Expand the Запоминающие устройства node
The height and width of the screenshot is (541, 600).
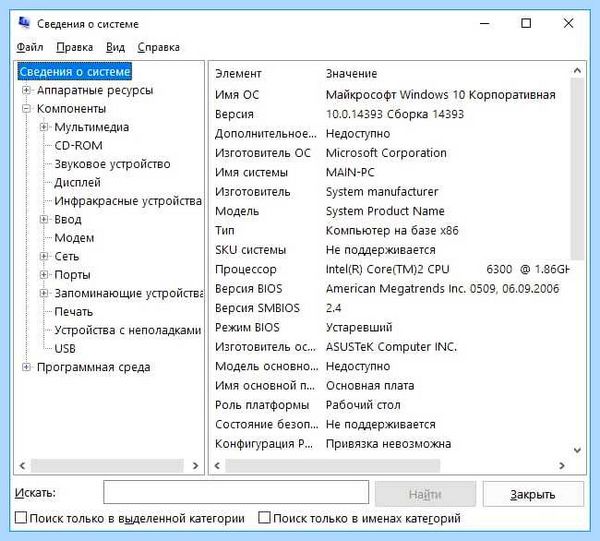pos(44,293)
